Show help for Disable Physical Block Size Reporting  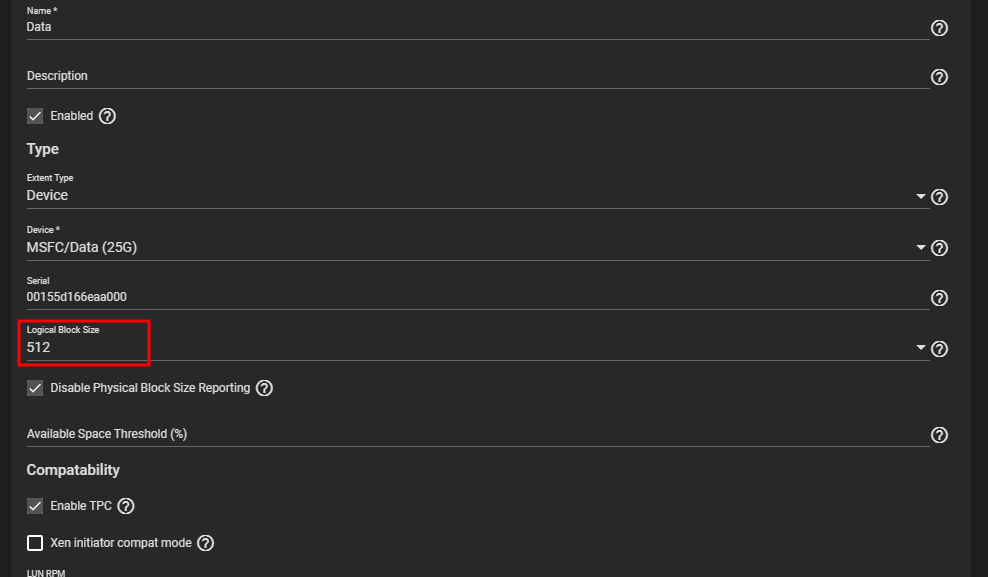click(x=264, y=388)
